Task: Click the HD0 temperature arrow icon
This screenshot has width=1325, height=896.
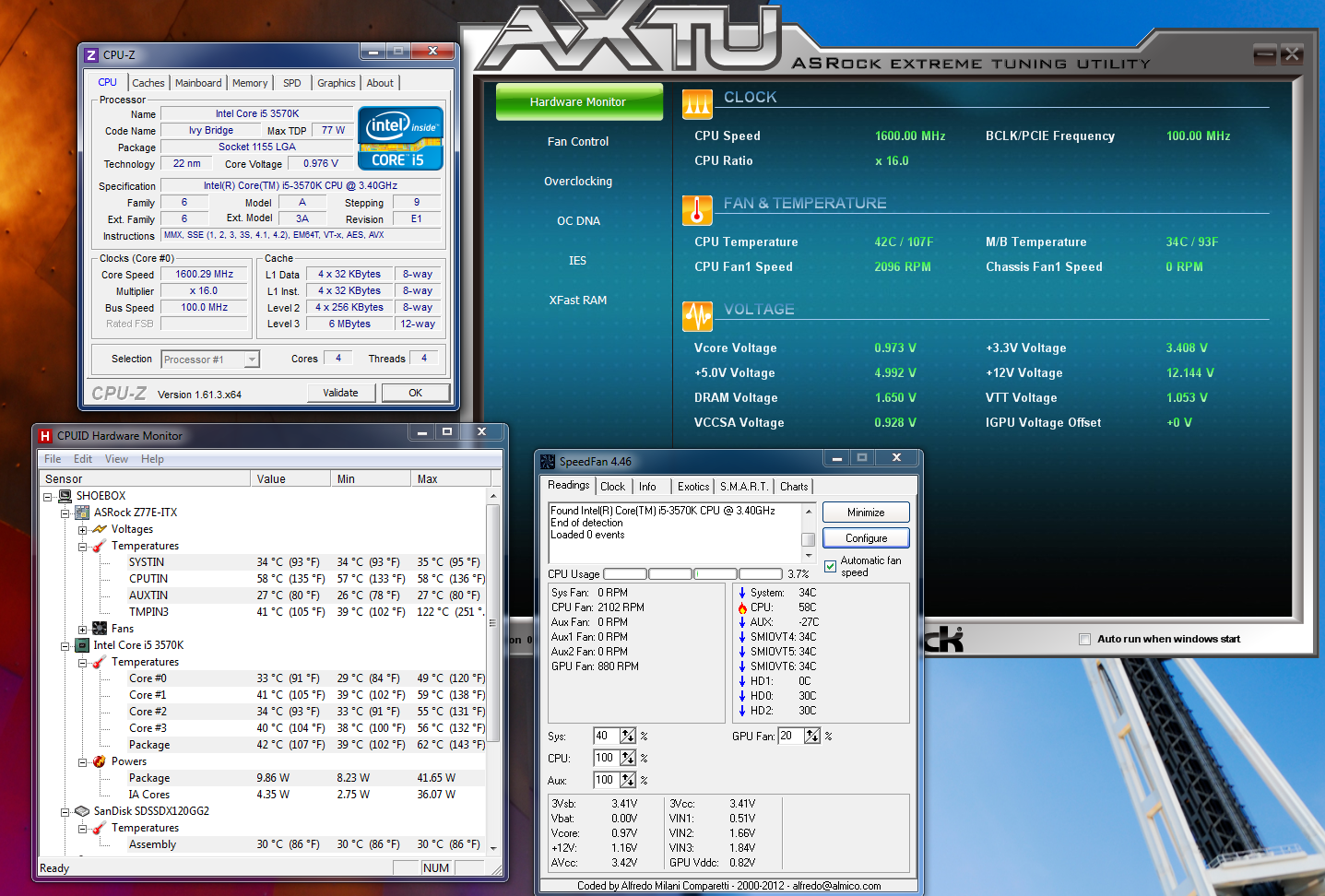Action: pos(742,696)
